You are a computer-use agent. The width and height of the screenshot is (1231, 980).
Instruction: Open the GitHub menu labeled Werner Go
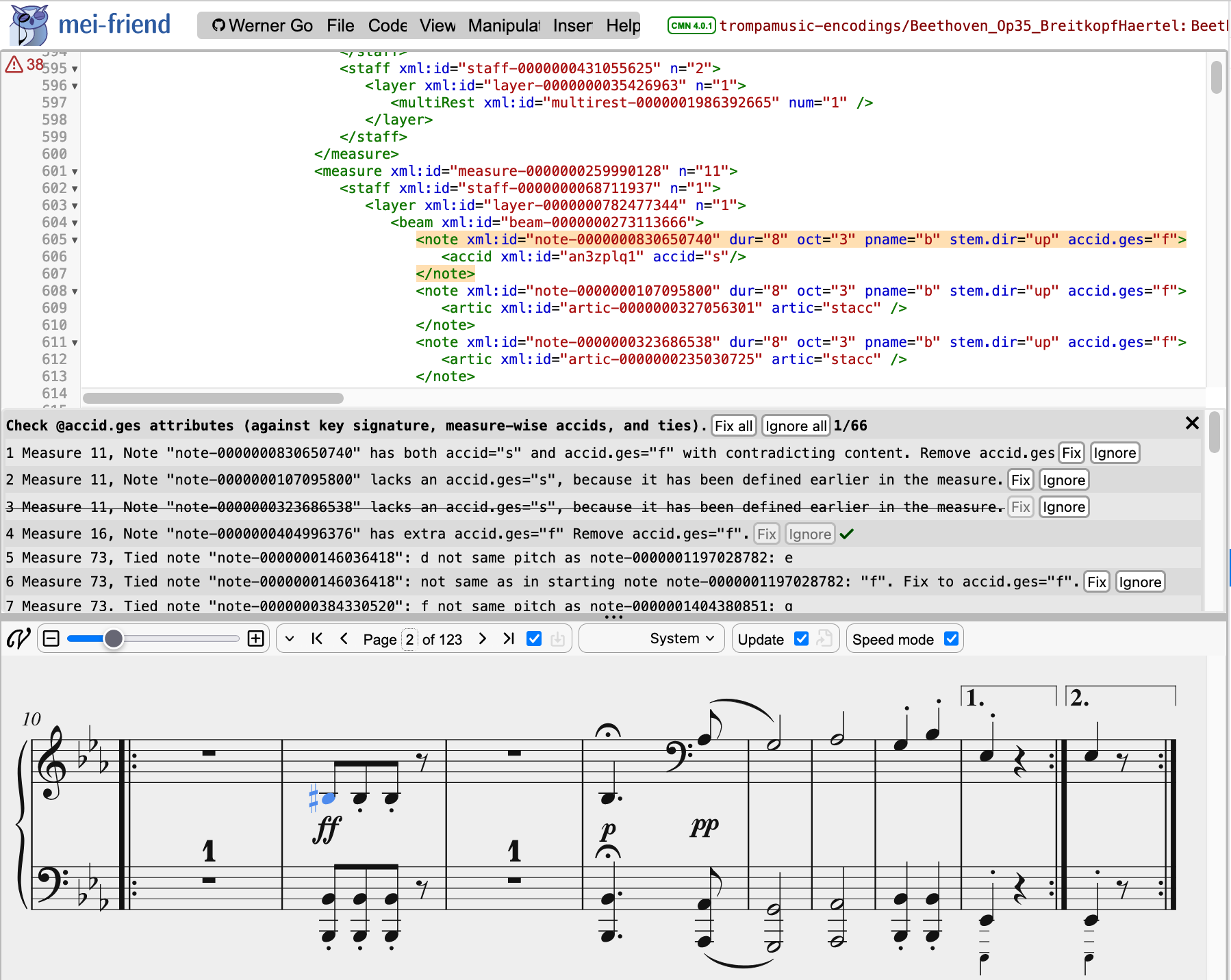(x=262, y=25)
